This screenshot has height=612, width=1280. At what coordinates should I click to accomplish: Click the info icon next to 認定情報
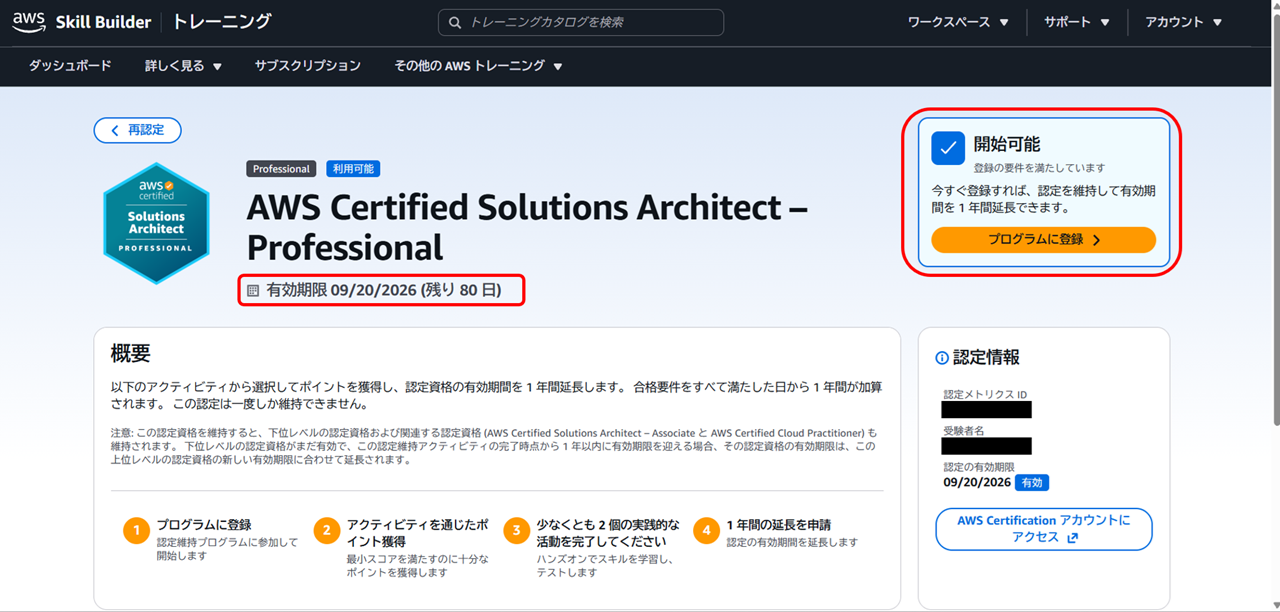coord(941,358)
